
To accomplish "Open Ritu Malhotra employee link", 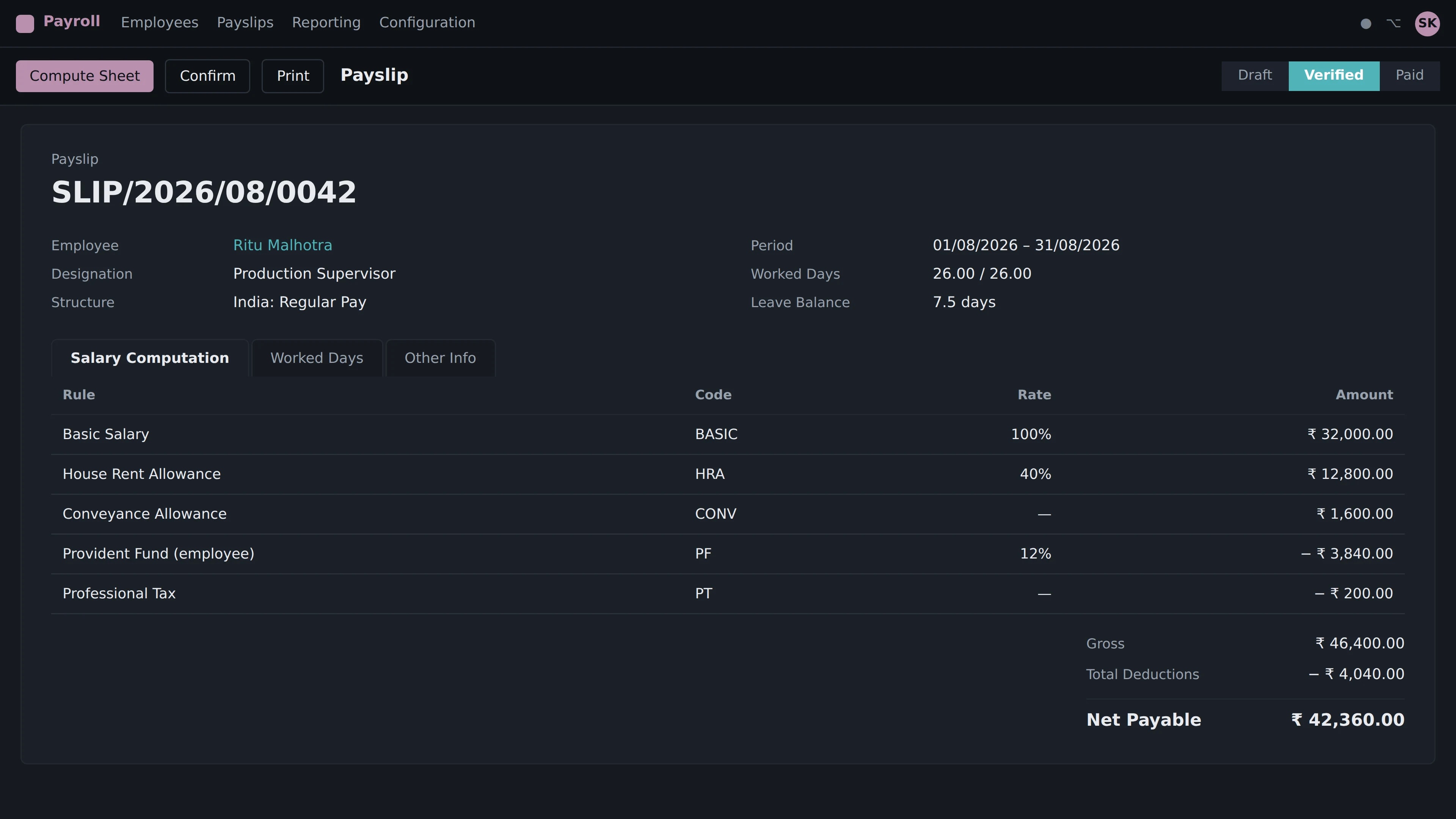I will click(282, 245).
